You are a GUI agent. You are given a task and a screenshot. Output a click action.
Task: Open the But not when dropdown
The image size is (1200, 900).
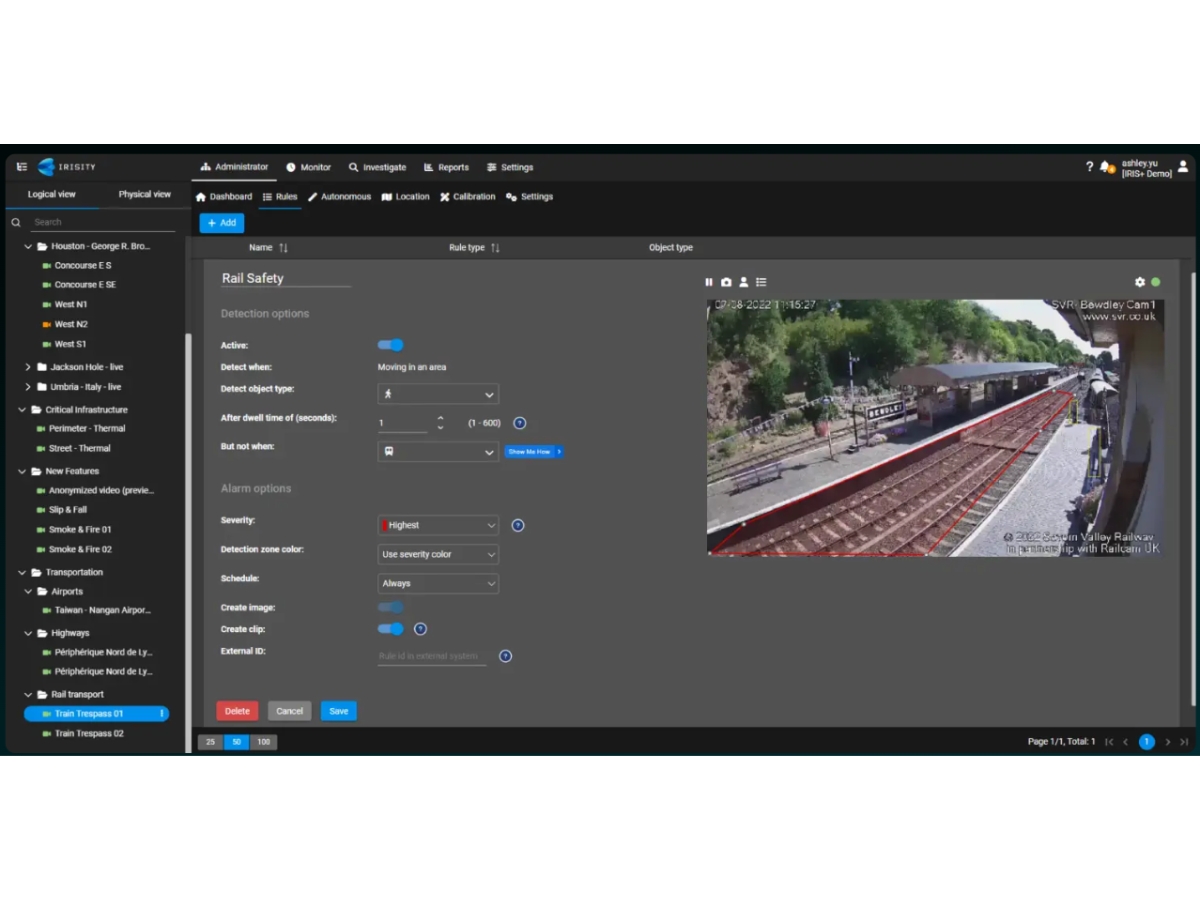438,452
